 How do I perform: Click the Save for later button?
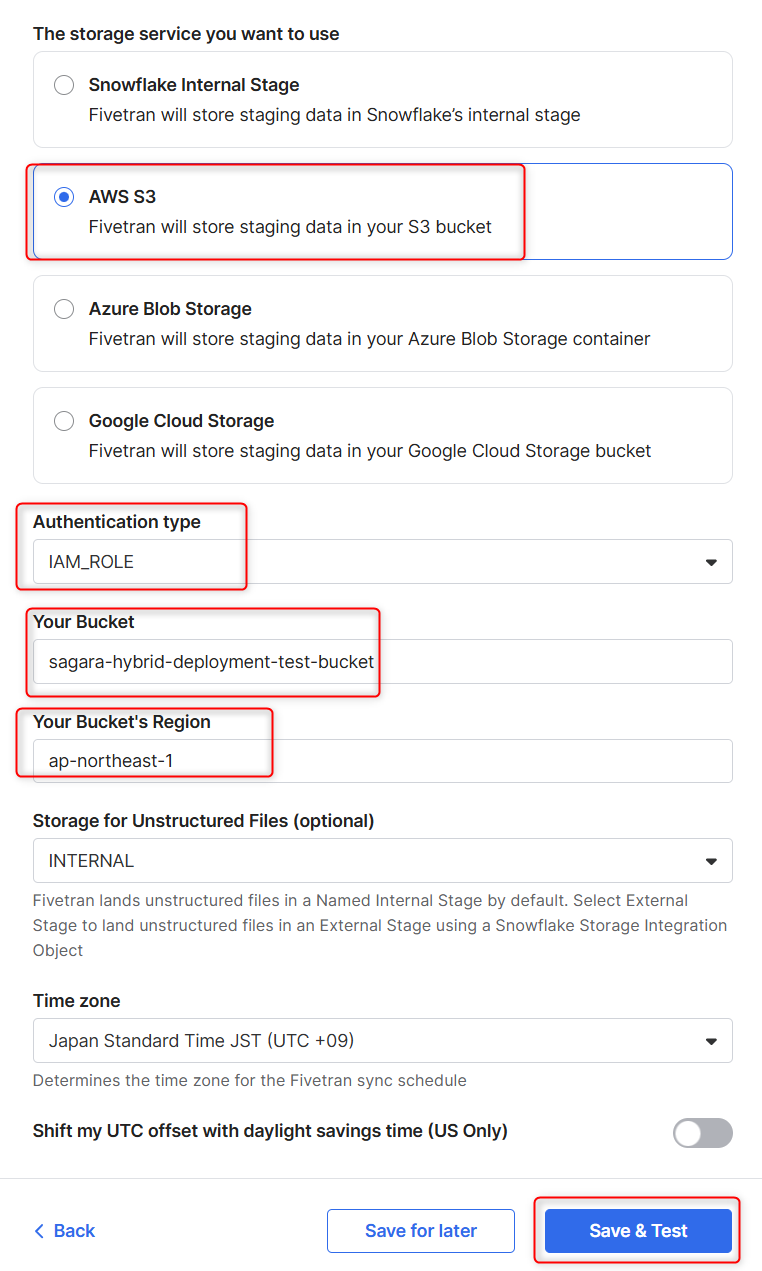421,1231
